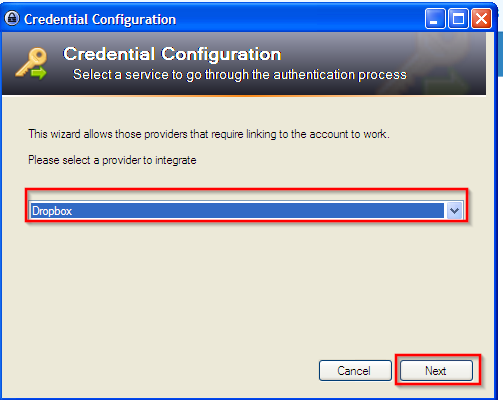Click the green arrow beside the key icon
Screen dimensions: 503x400
[x=39, y=73]
